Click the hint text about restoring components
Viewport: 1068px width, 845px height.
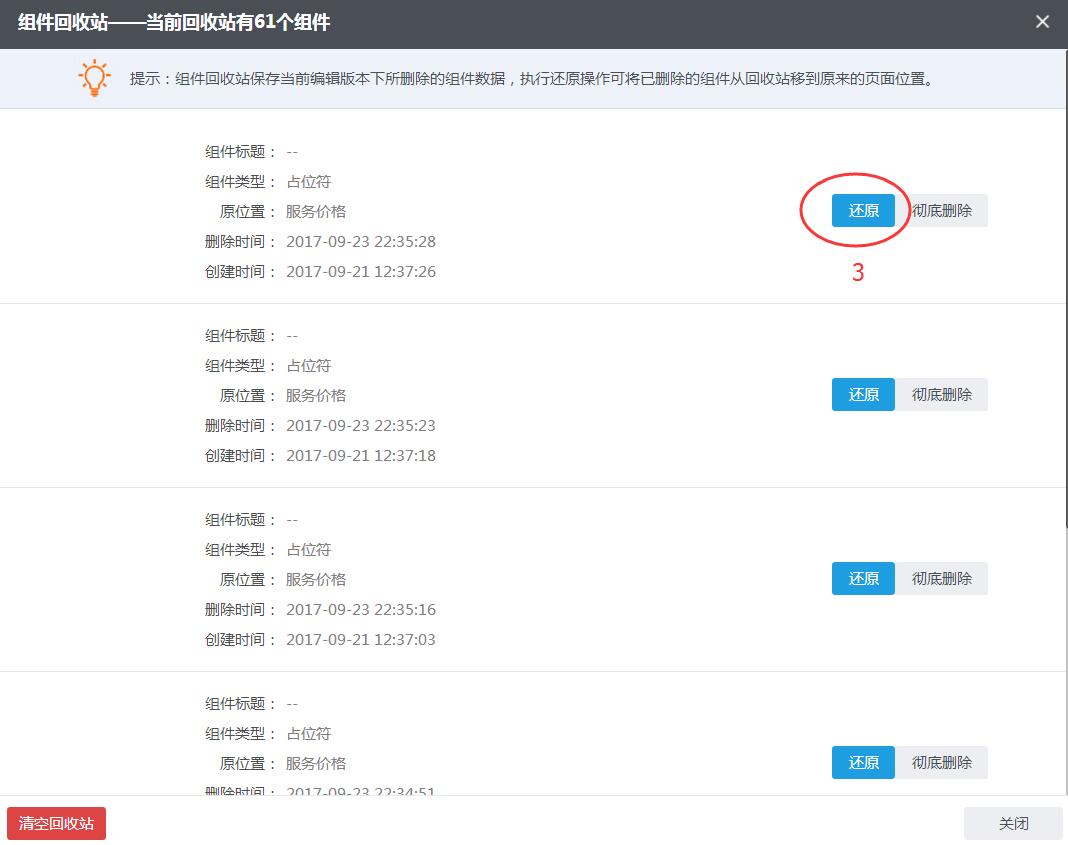(x=532, y=79)
